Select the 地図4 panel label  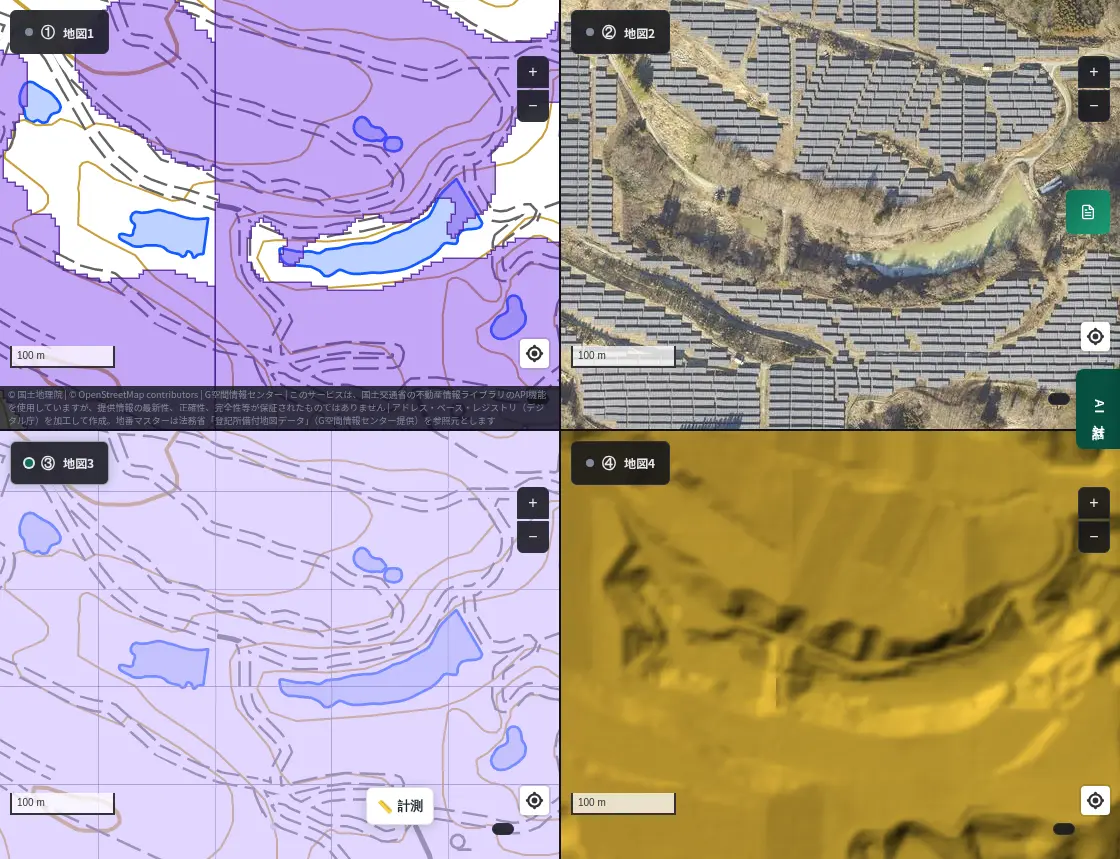(x=621, y=463)
